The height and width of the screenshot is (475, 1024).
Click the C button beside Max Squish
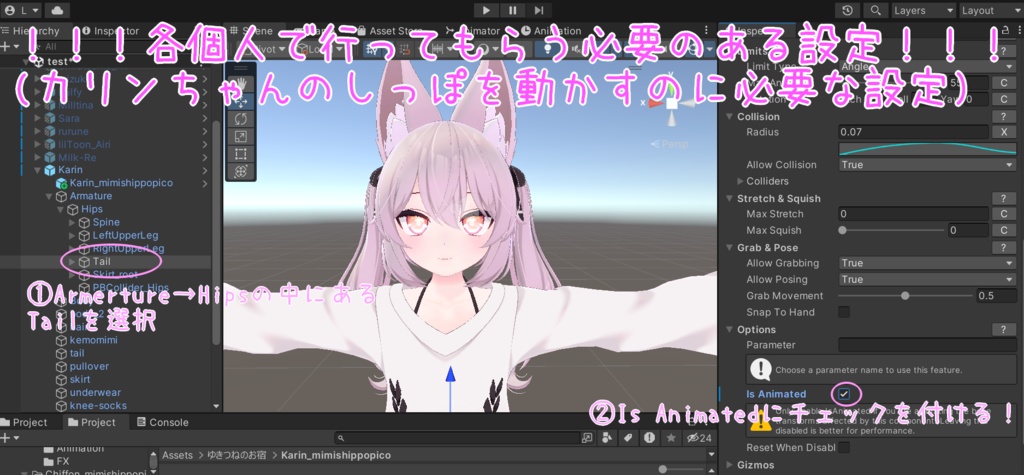1002,230
